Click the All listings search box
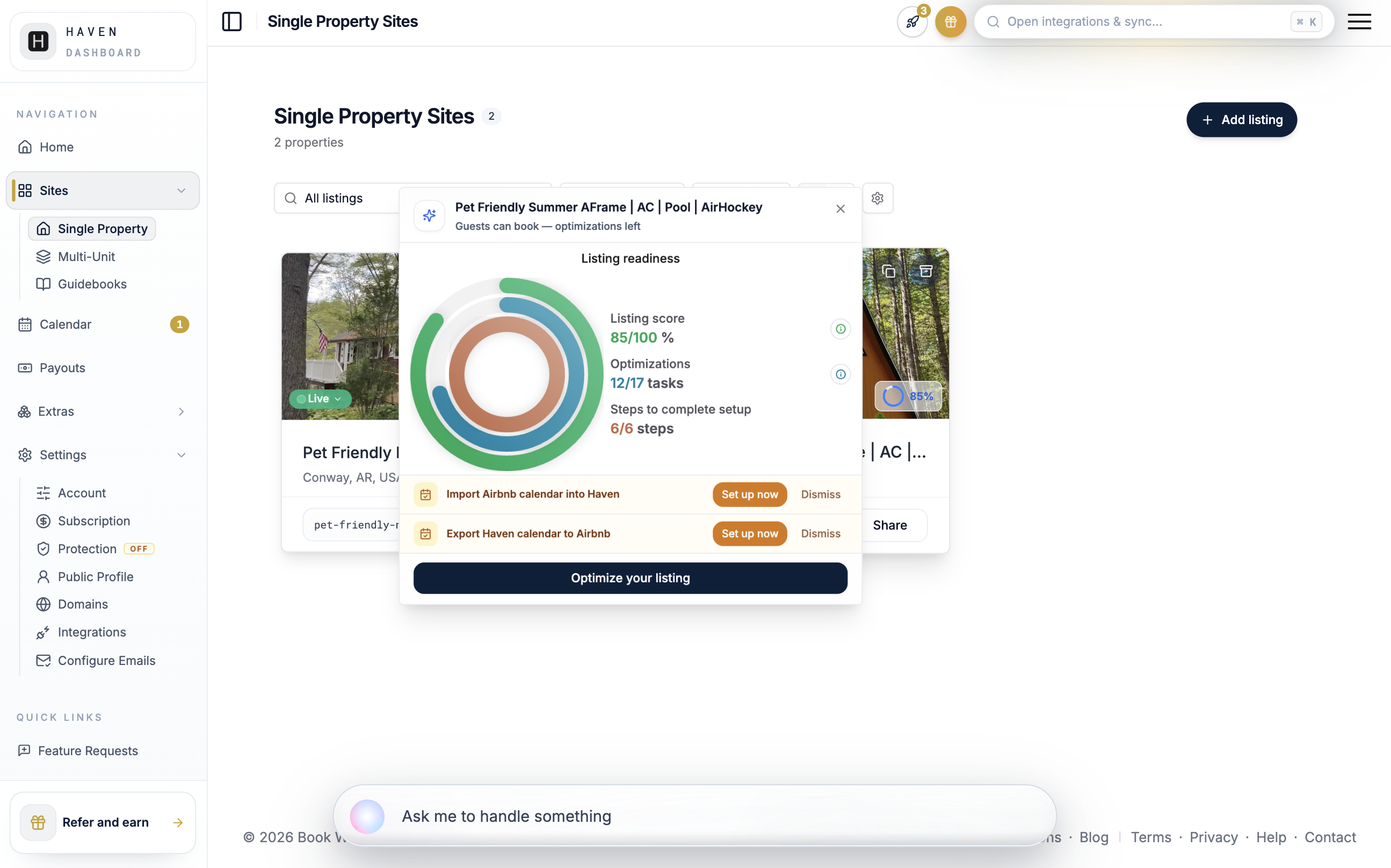 tap(337, 198)
